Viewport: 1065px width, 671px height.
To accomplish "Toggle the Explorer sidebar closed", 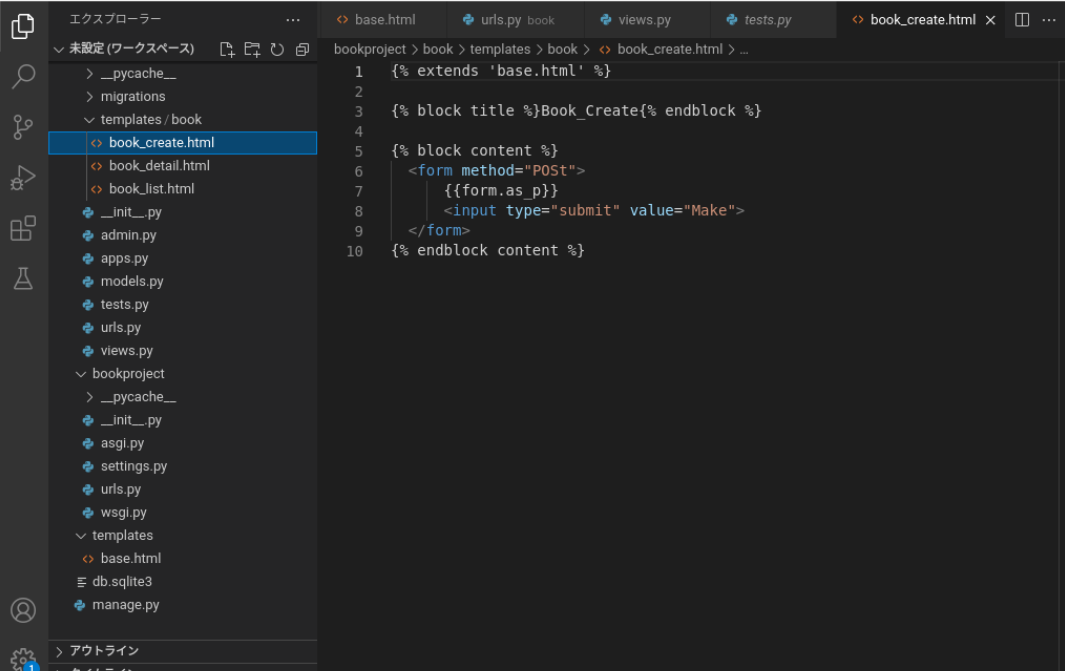I will 23,27.
